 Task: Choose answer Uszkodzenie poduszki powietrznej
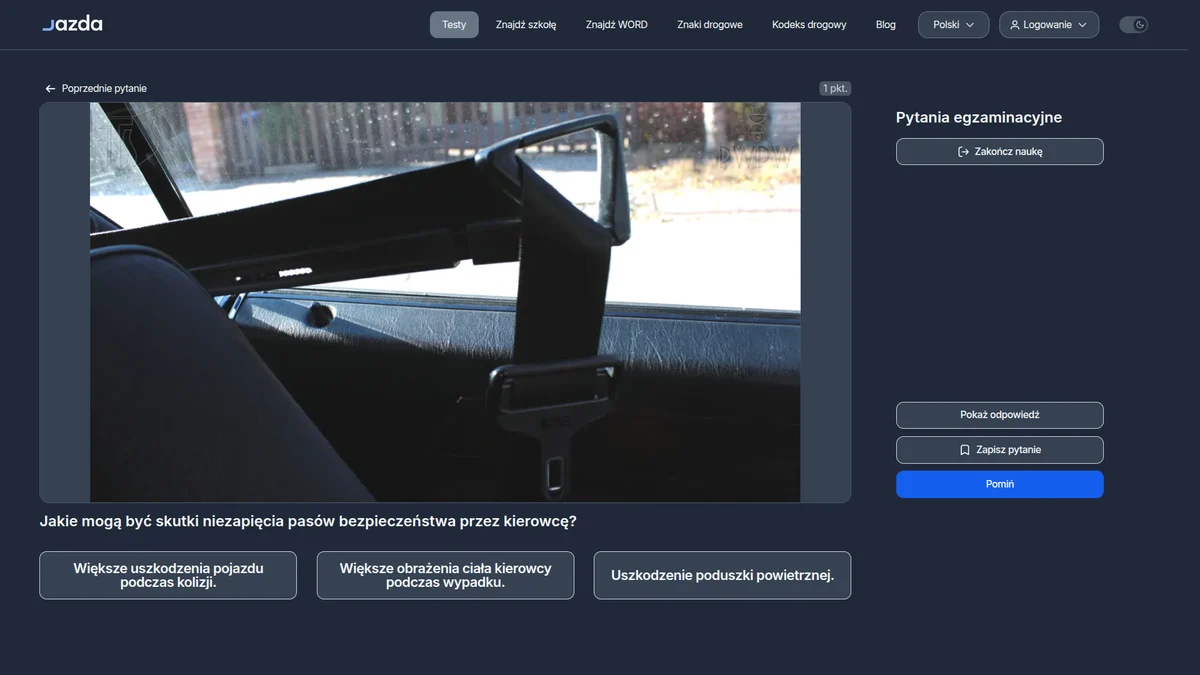tap(723, 575)
